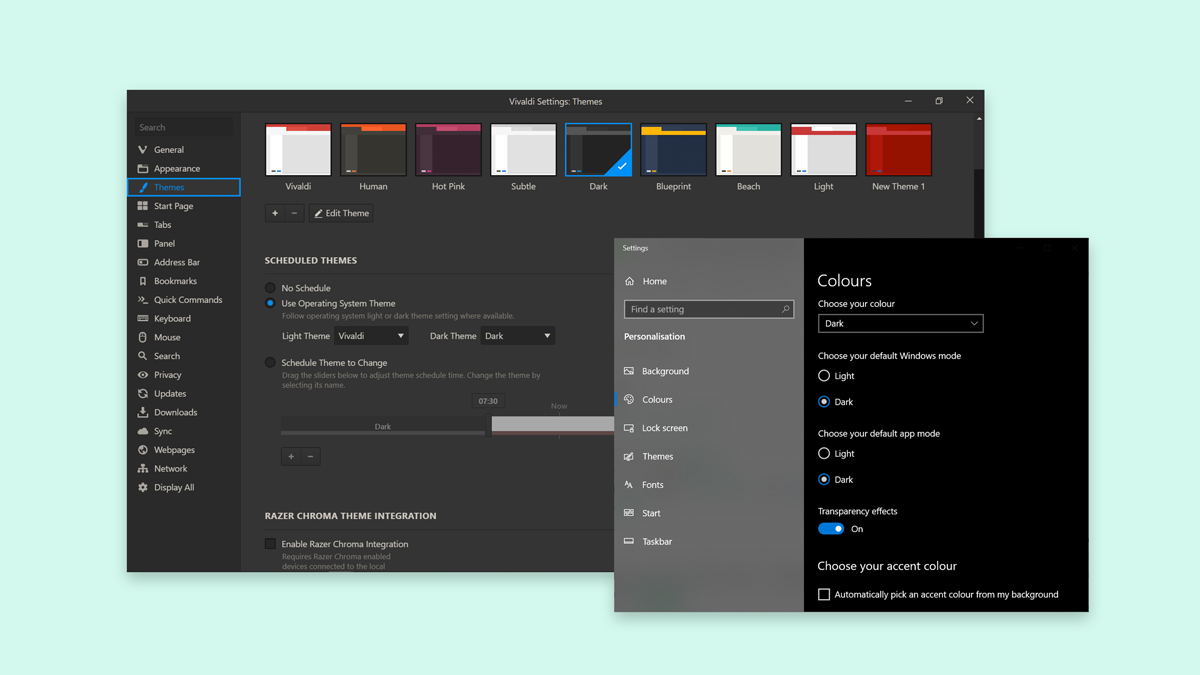Screen dimensions: 1200x675
Task: Tick automatically pick accent colour checkbox
Action: (824, 595)
